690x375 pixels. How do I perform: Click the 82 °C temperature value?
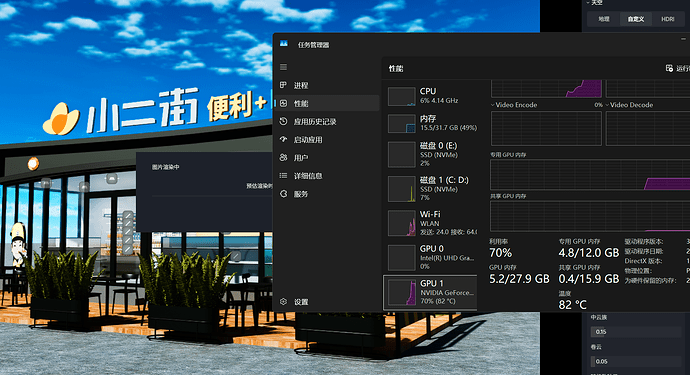[573, 305]
